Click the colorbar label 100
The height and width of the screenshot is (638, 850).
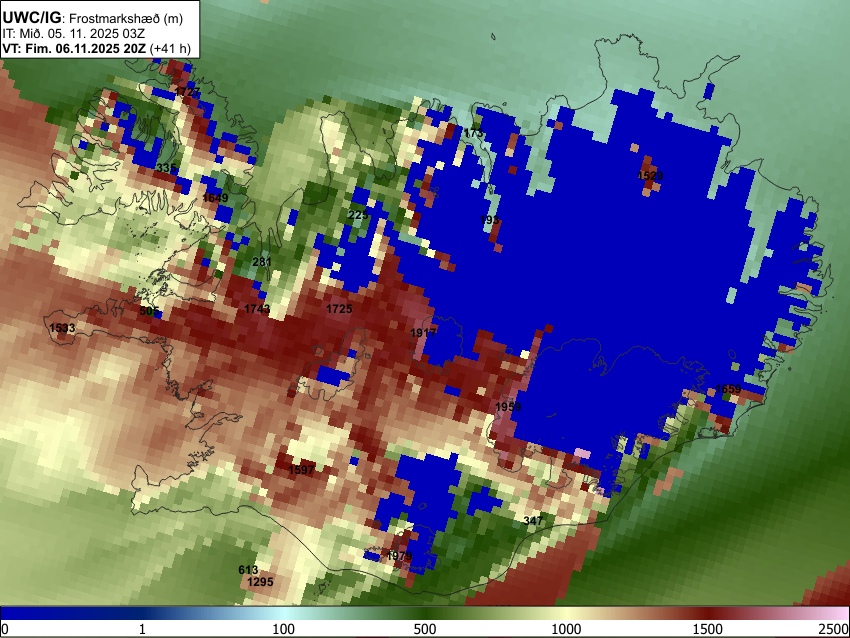(x=284, y=629)
